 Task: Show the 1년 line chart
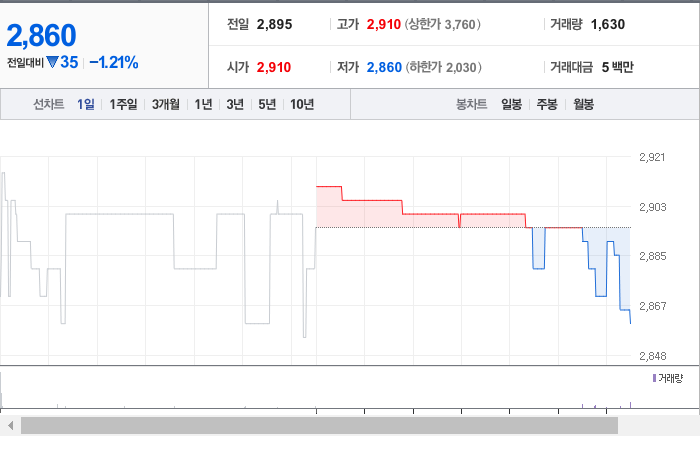pyautogui.click(x=203, y=104)
